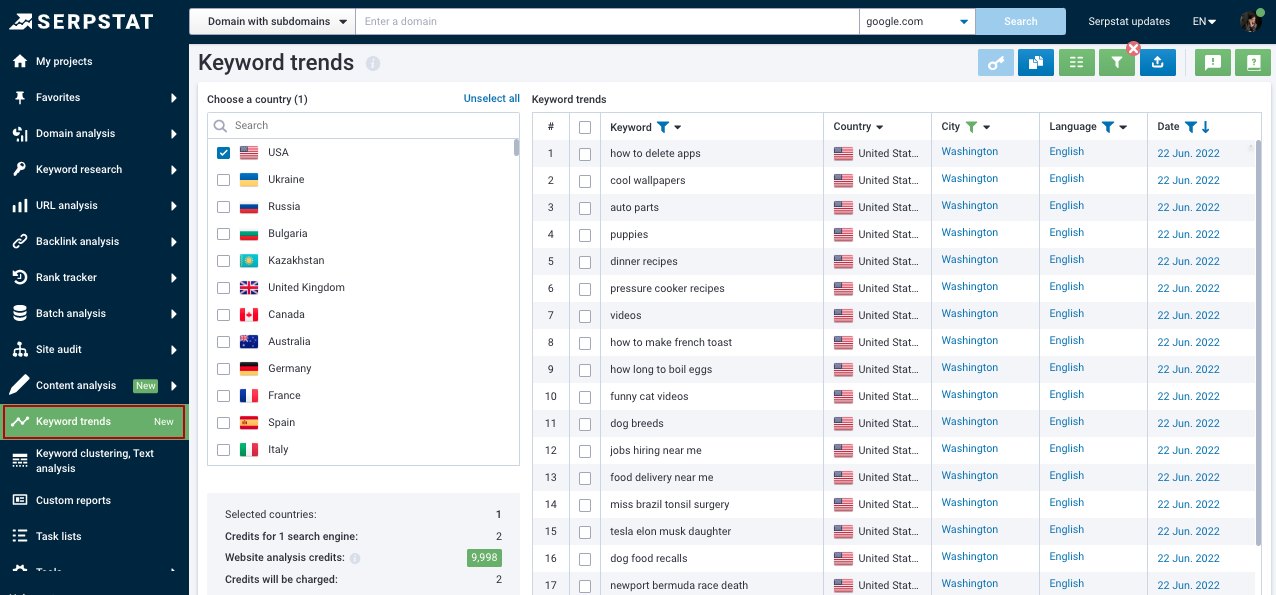Click the country list scrollbar
The width and height of the screenshot is (1276, 595).
[516, 148]
